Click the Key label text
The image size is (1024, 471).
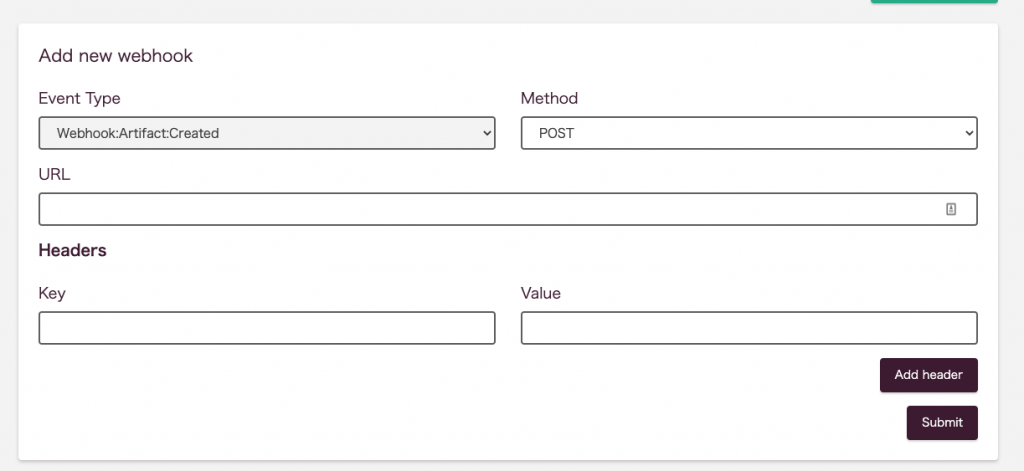click(x=52, y=293)
